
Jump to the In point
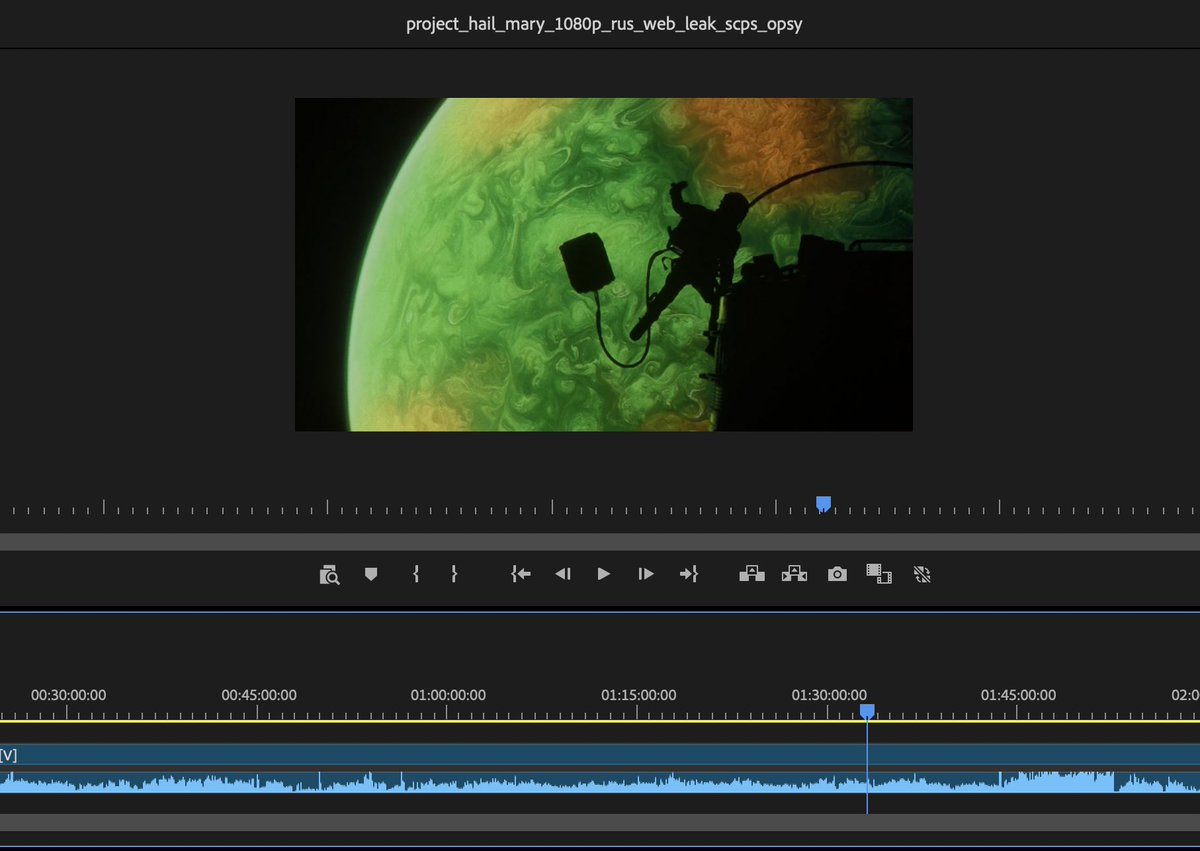[520, 574]
